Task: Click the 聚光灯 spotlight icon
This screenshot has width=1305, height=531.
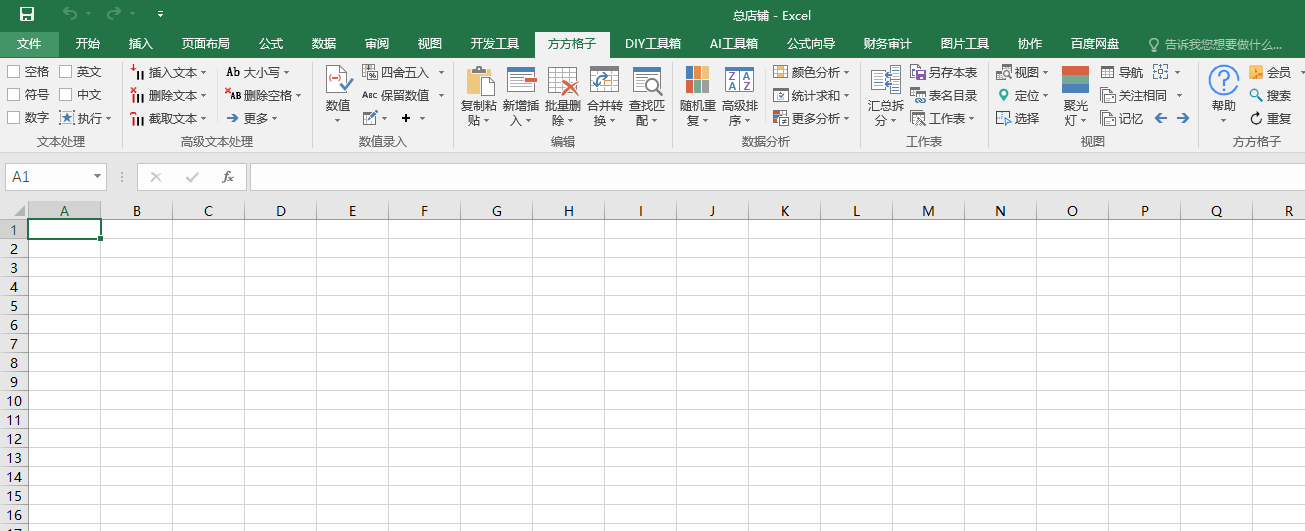Action: pos(1075,81)
